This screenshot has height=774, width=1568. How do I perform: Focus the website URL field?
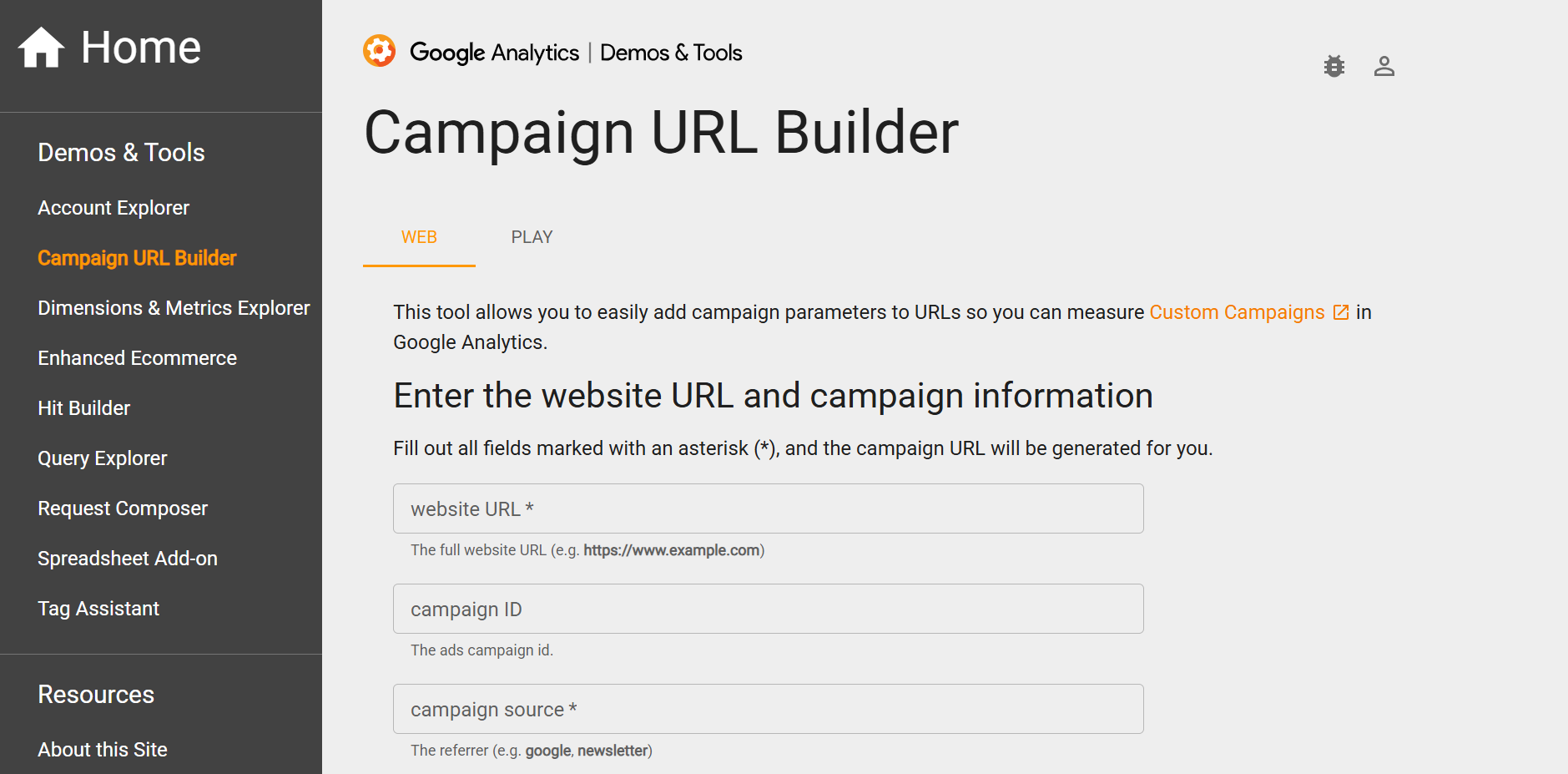point(768,508)
